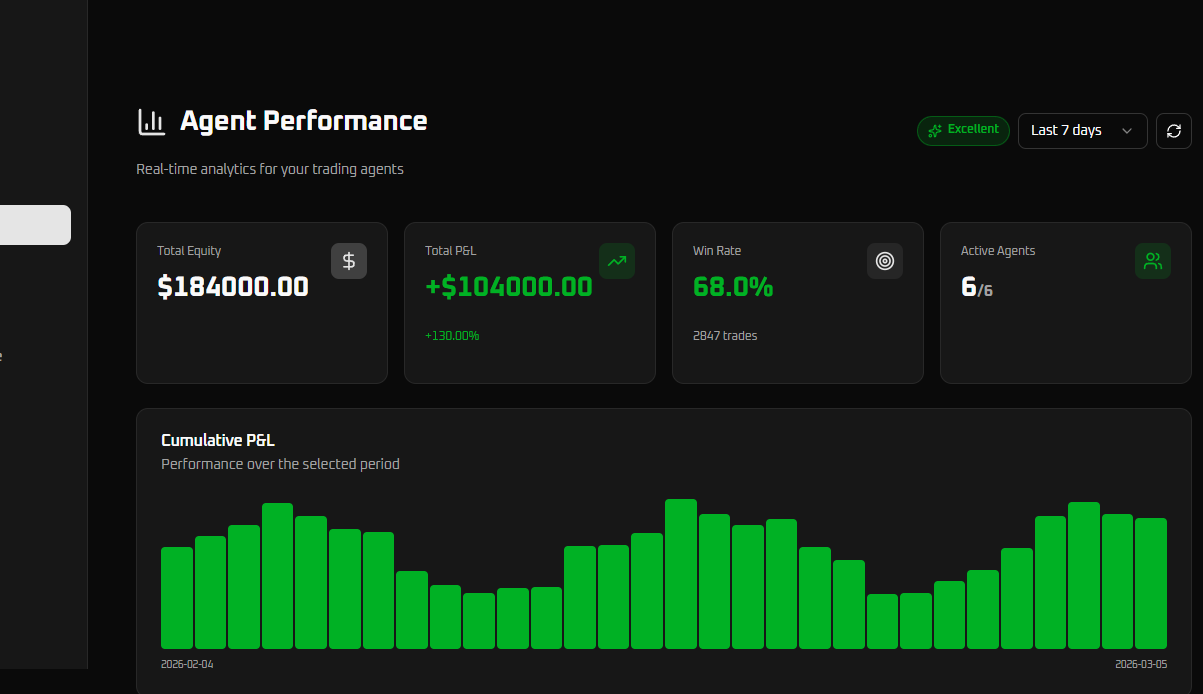1203x694 pixels.
Task: Click the target icon in Win Rate card
Action: 884,261
